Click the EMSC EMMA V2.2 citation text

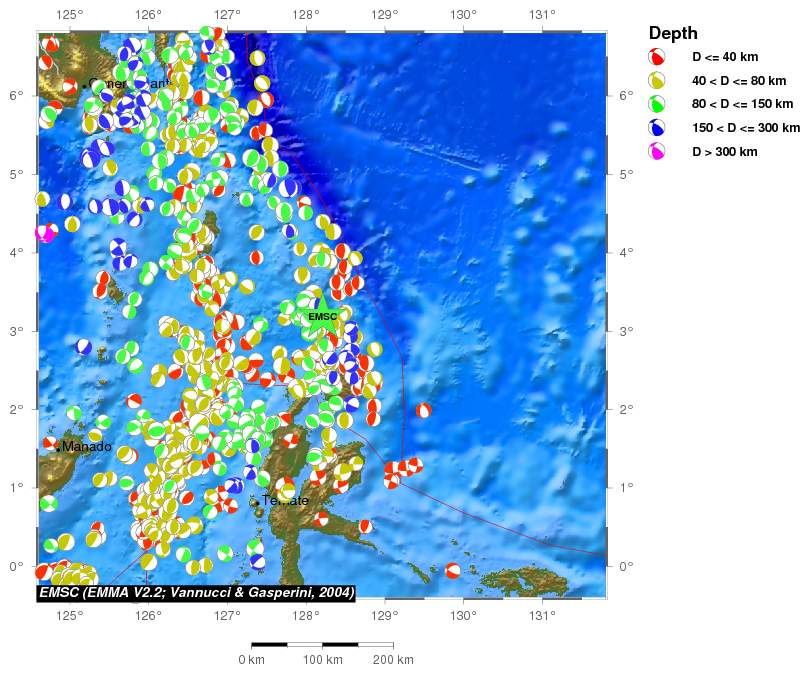pyautogui.click(x=196, y=593)
